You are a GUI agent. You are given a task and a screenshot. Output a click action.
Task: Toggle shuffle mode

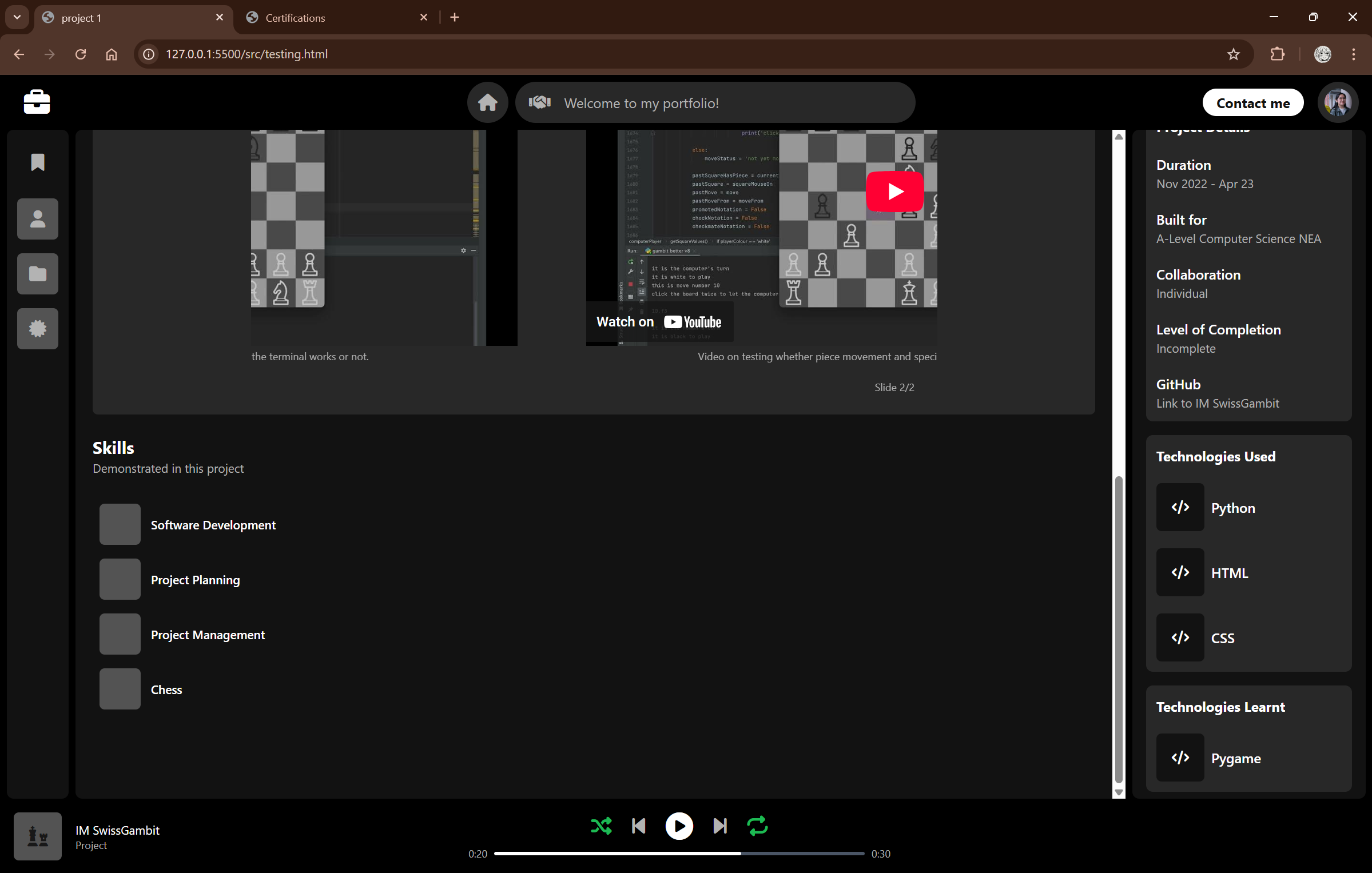tap(601, 826)
